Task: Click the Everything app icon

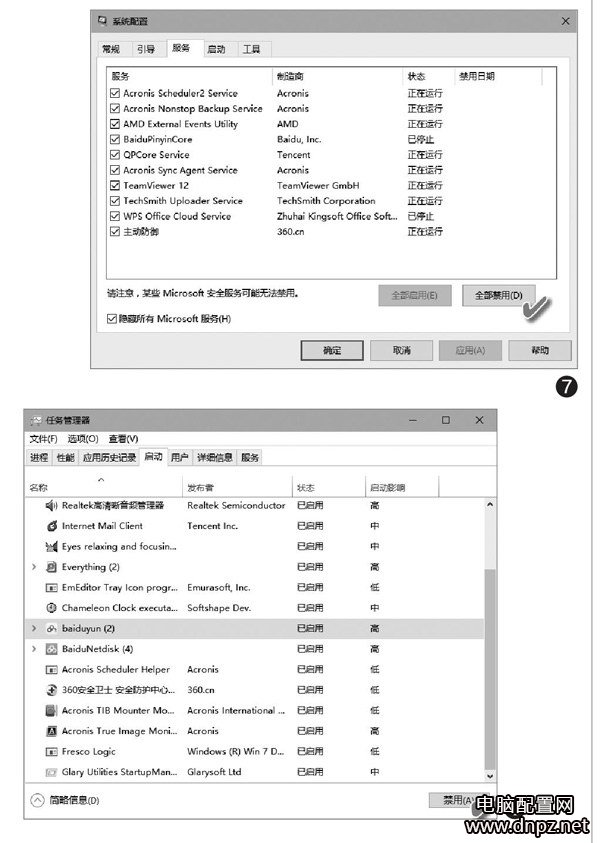Action: tap(52, 567)
